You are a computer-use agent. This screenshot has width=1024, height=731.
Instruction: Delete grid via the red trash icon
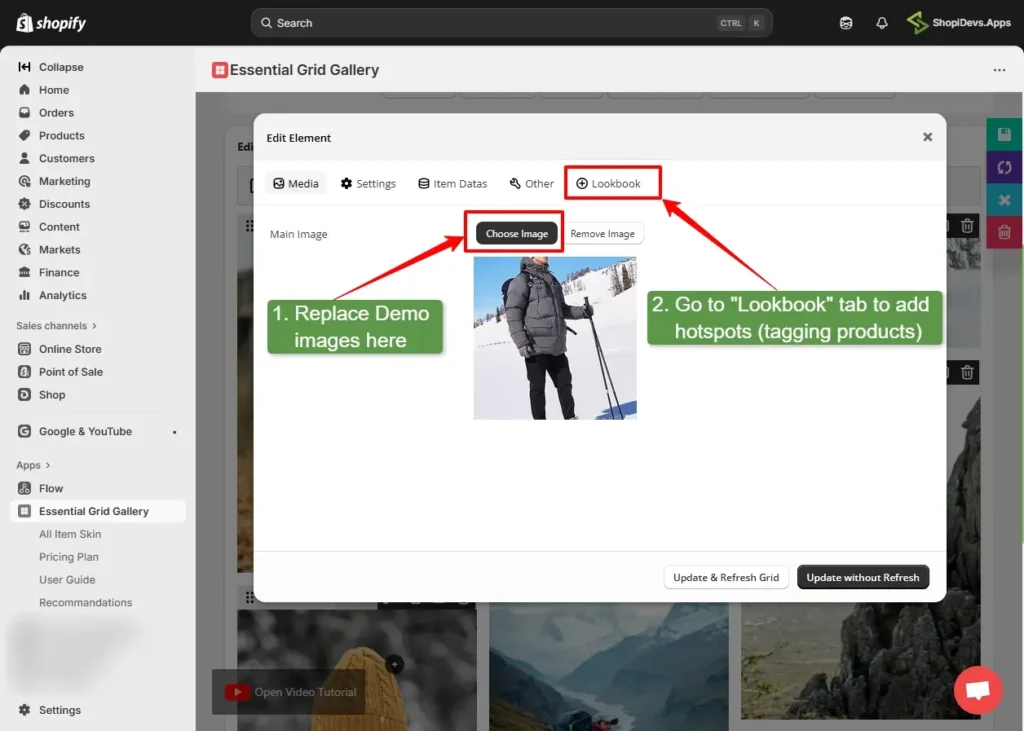[x=1004, y=233]
